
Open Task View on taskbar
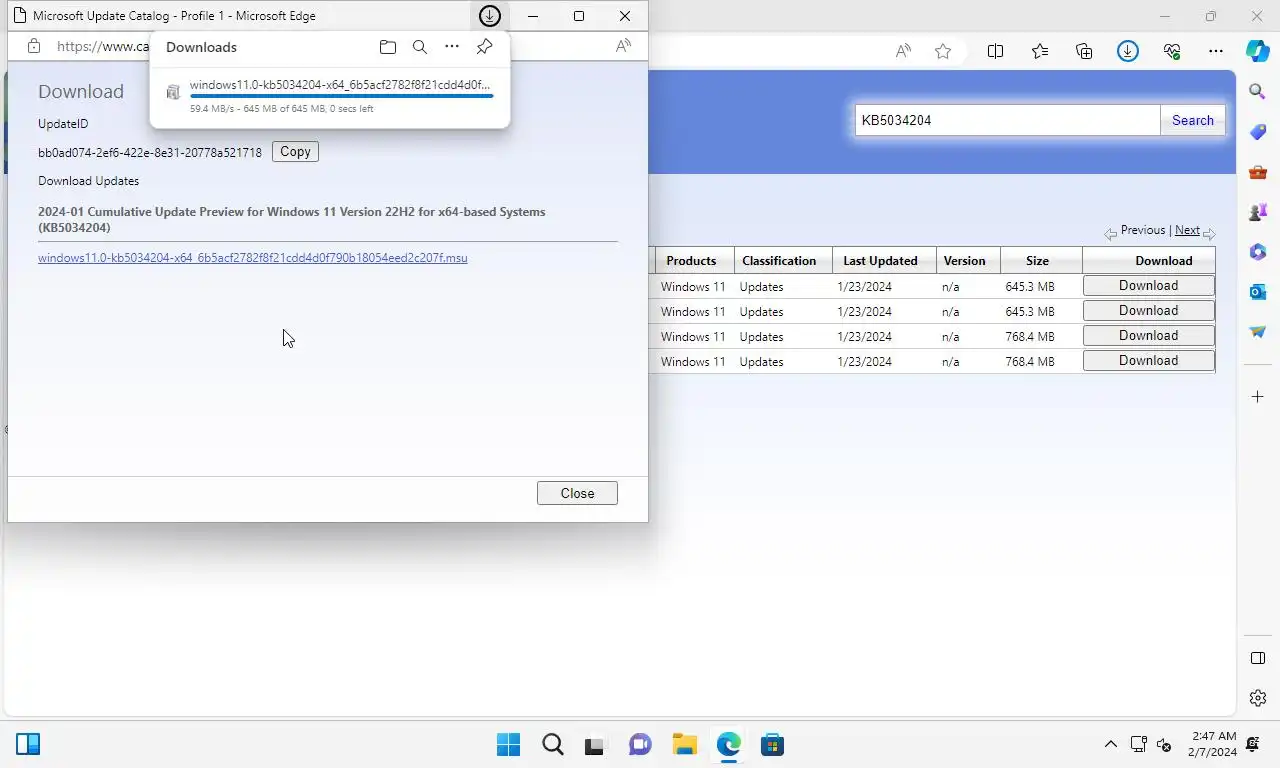(596, 744)
